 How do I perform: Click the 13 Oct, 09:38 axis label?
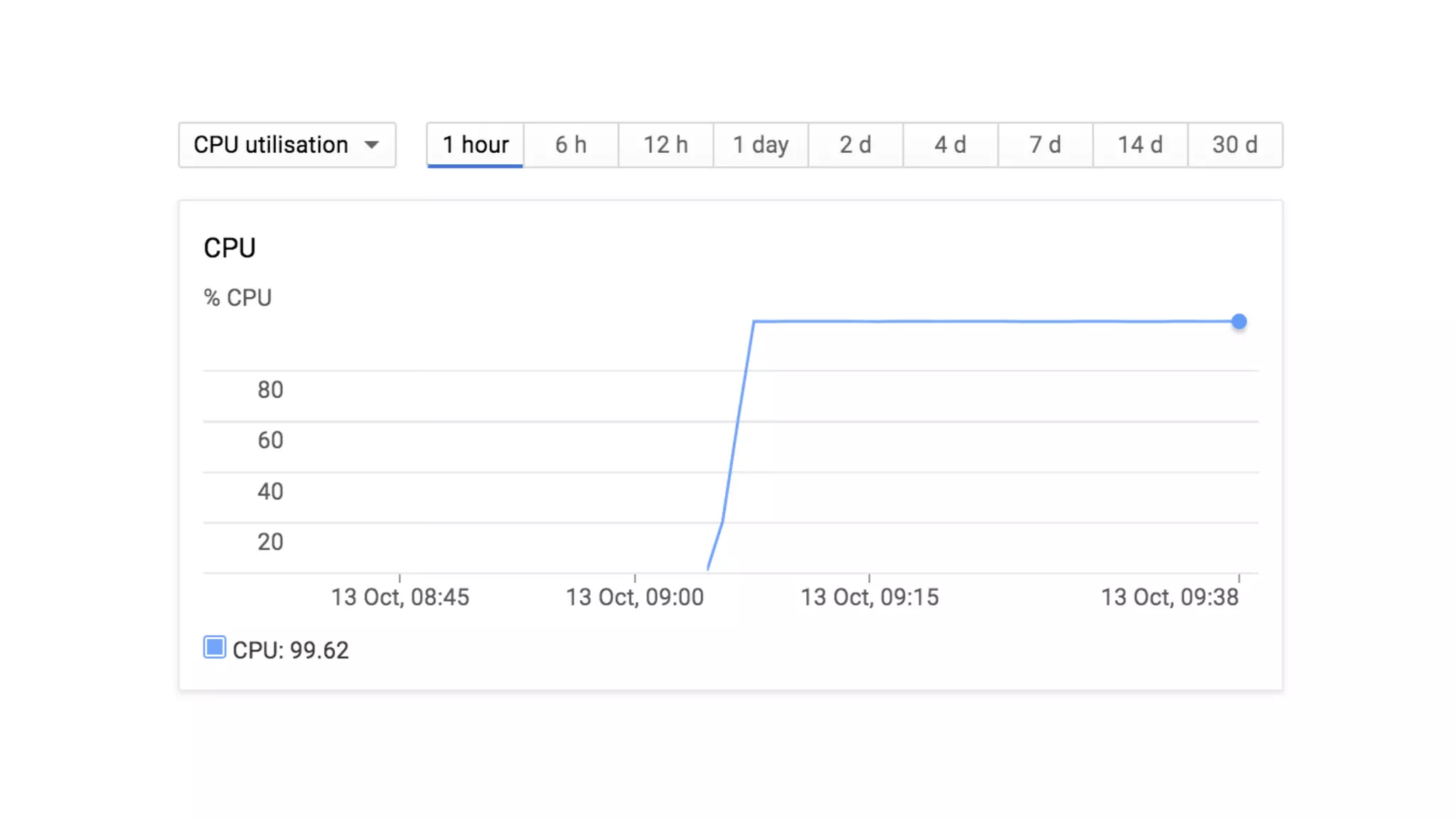[1169, 597]
